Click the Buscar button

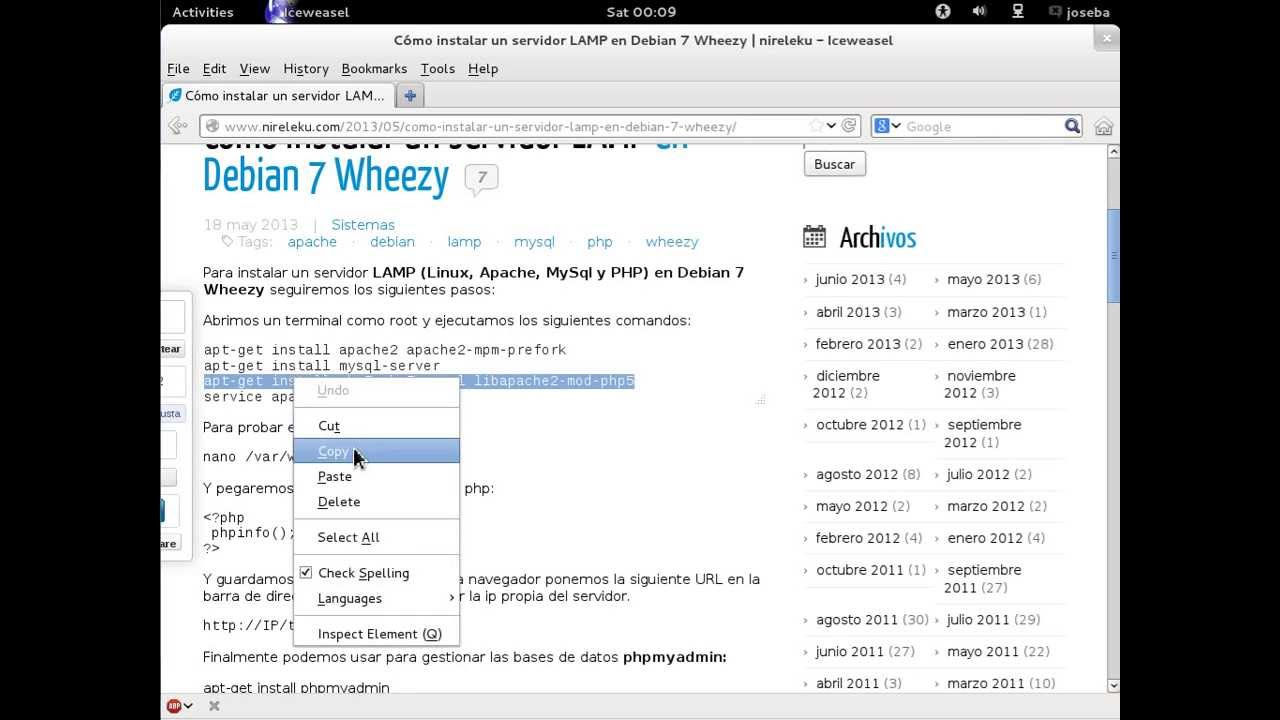pyautogui.click(x=834, y=164)
